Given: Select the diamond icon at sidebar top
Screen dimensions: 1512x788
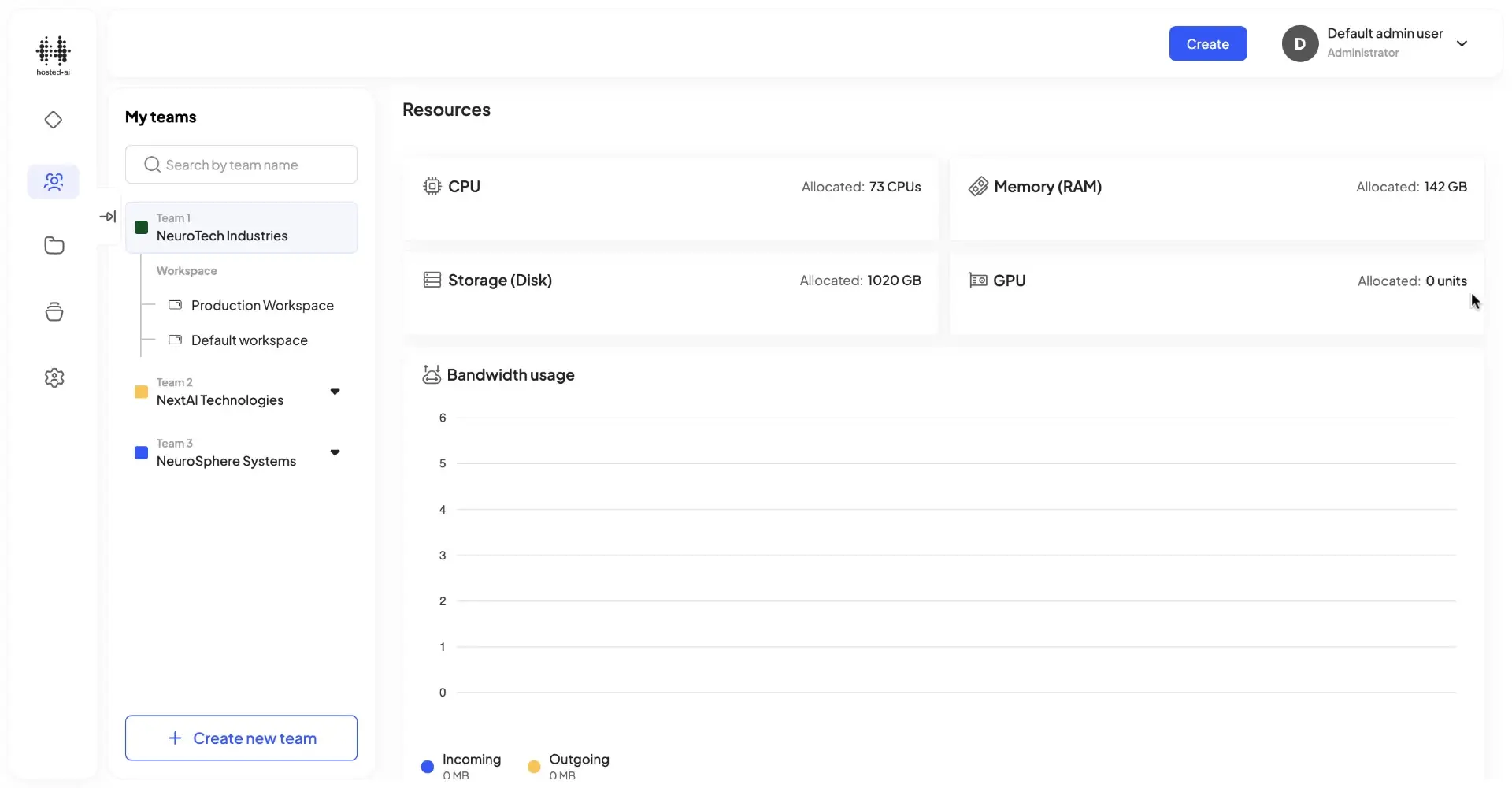Looking at the screenshot, I should [53, 120].
